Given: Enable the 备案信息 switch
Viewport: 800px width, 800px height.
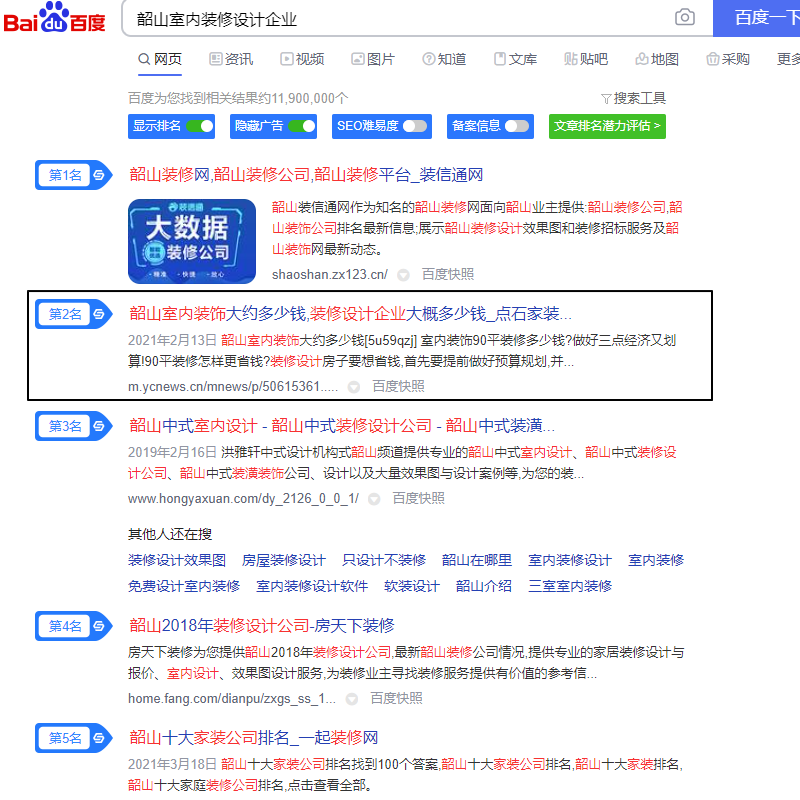Looking at the screenshot, I should (517, 126).
